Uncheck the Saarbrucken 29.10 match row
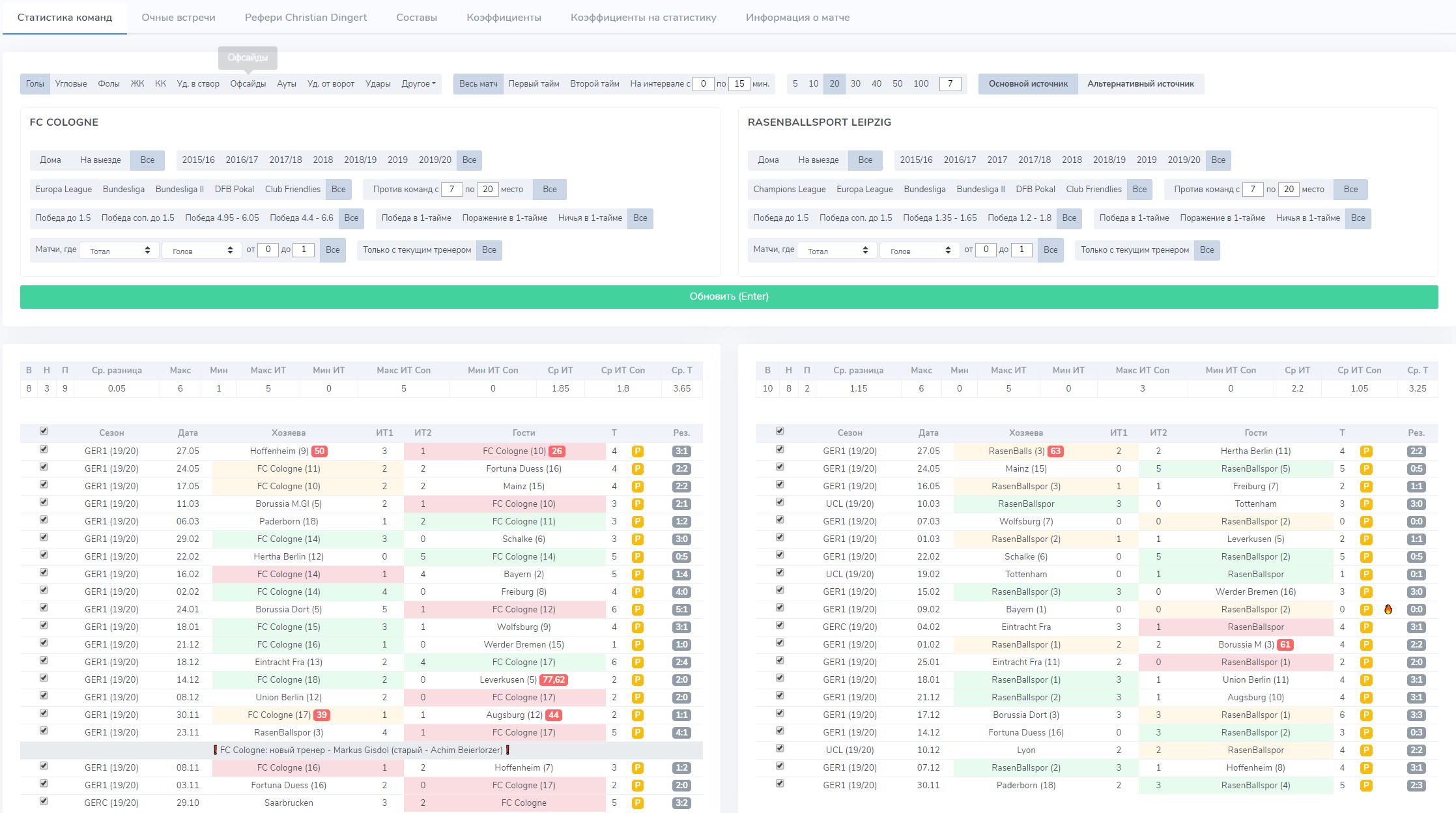 pos(44,801)
